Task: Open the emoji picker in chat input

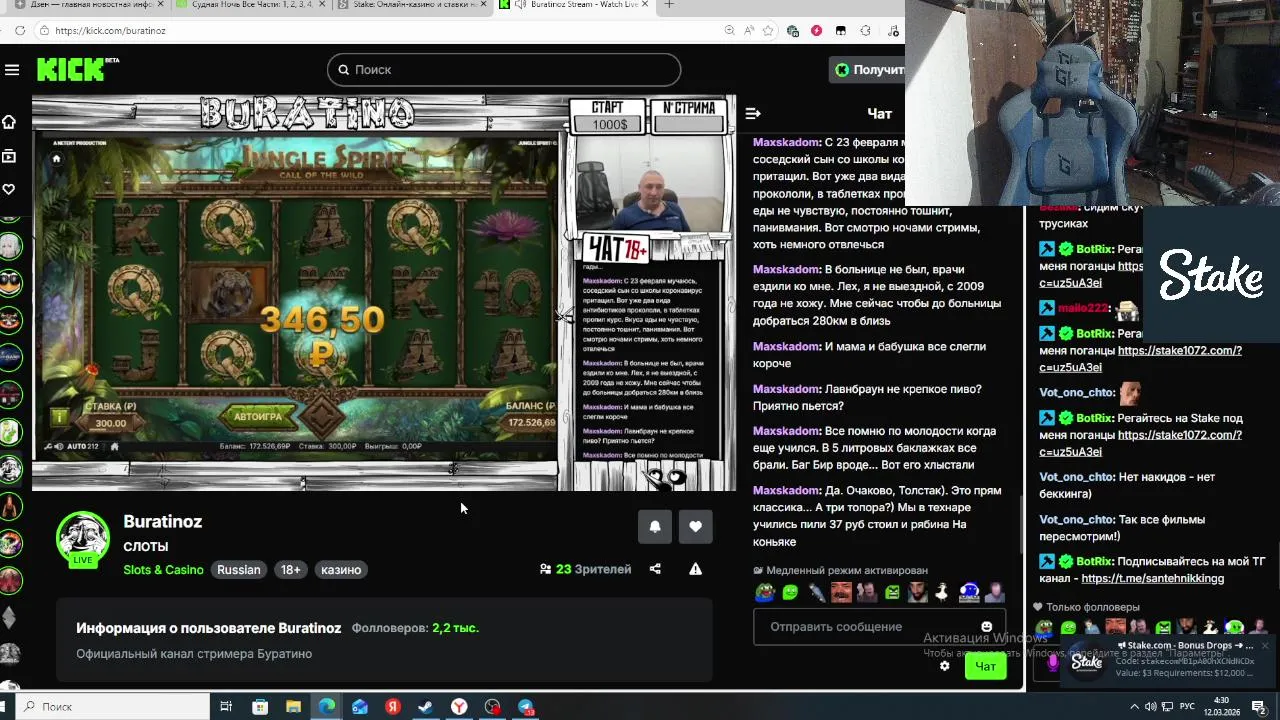Action: (986, 627)
